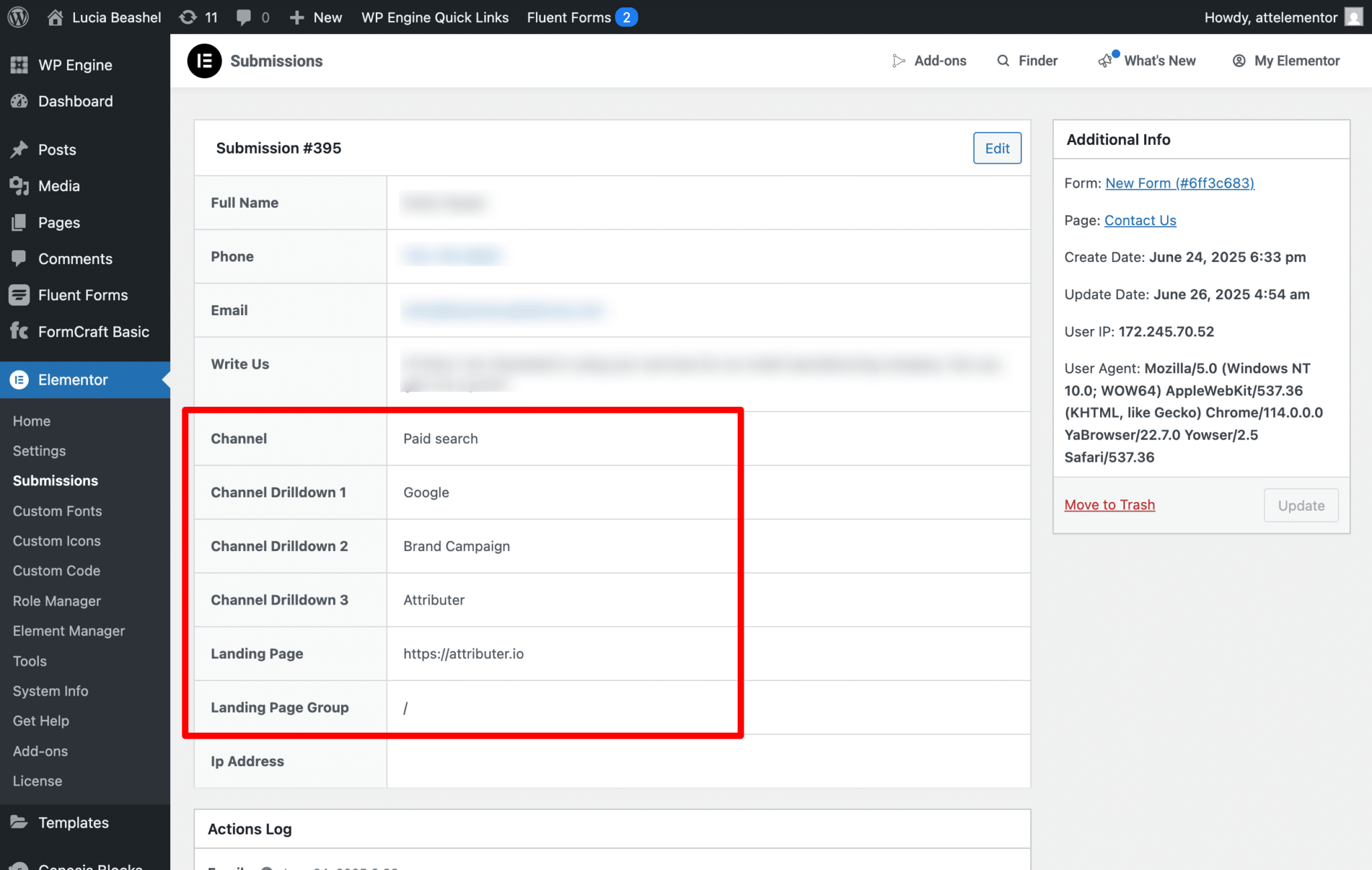The width and height of the screenshot is (1372, 870).
Task: Click the Submission #395 heading
Action: pyautogui.click(x=279, y=148)
